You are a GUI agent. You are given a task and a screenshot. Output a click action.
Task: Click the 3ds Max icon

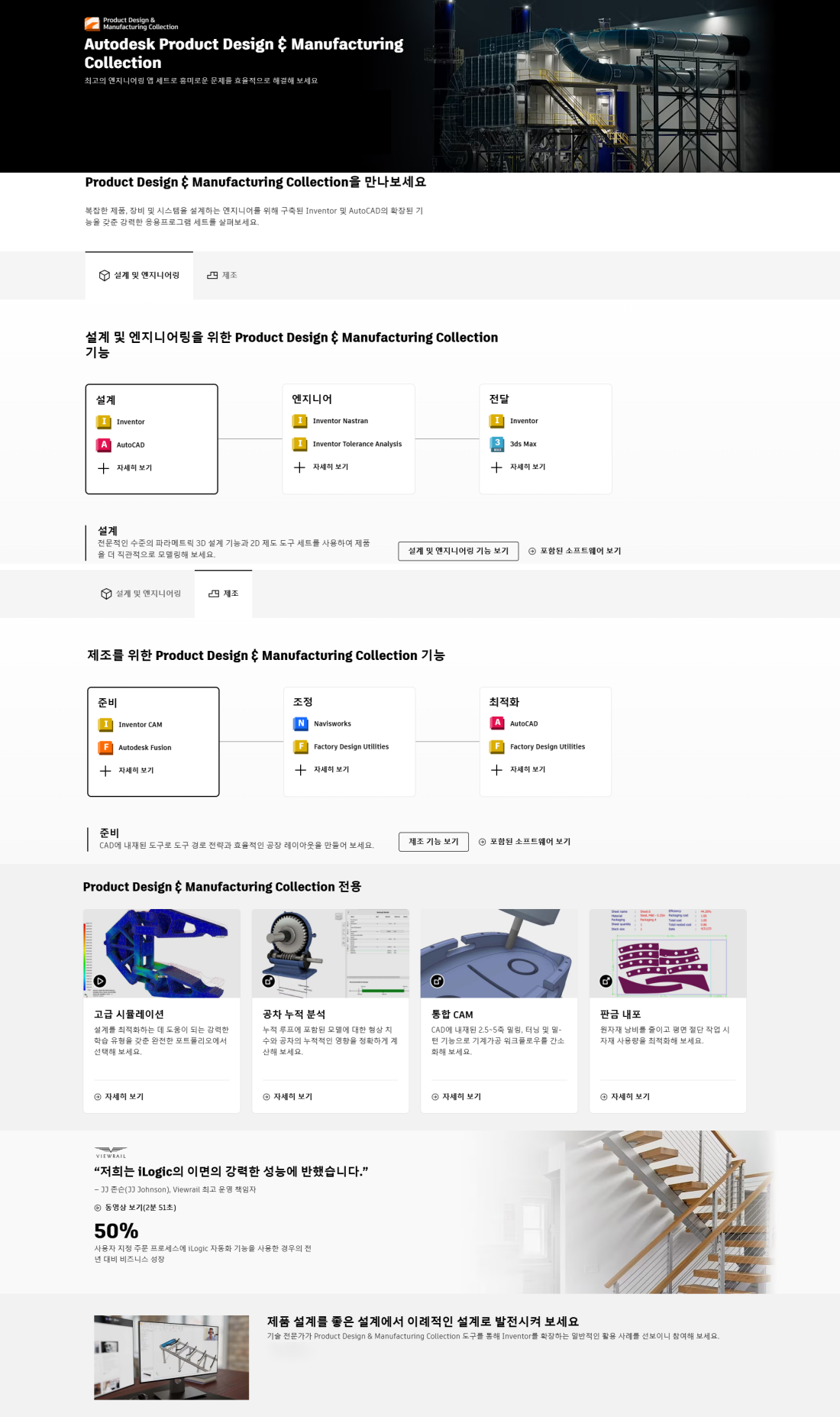497,444
